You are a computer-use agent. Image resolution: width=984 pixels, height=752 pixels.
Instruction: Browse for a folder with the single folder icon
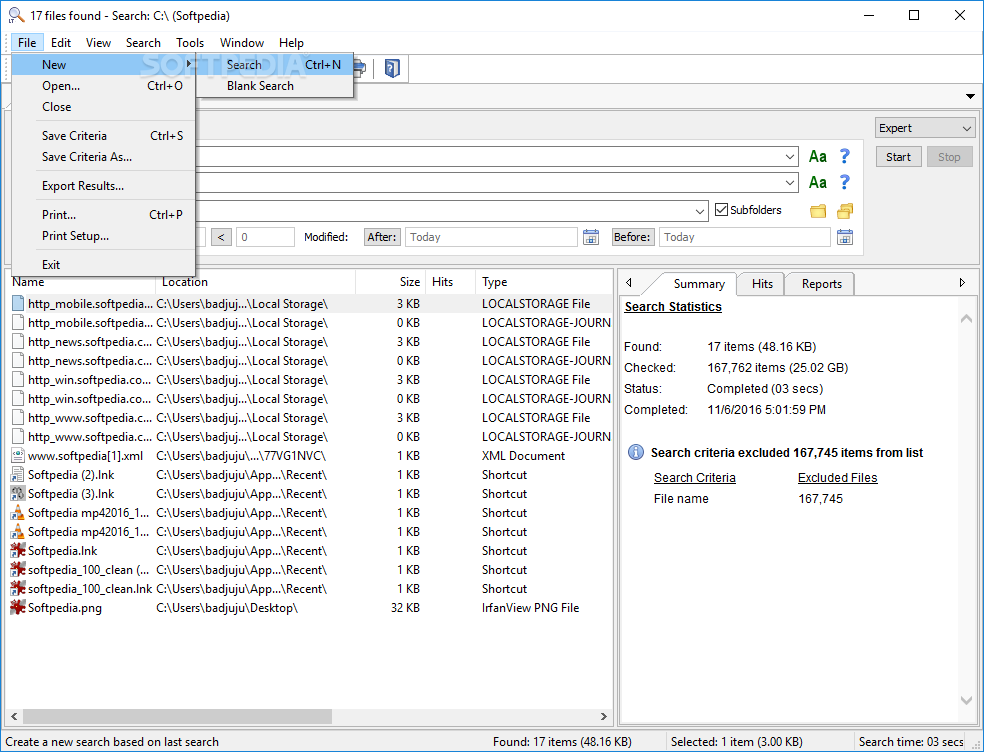click(818, 211)
